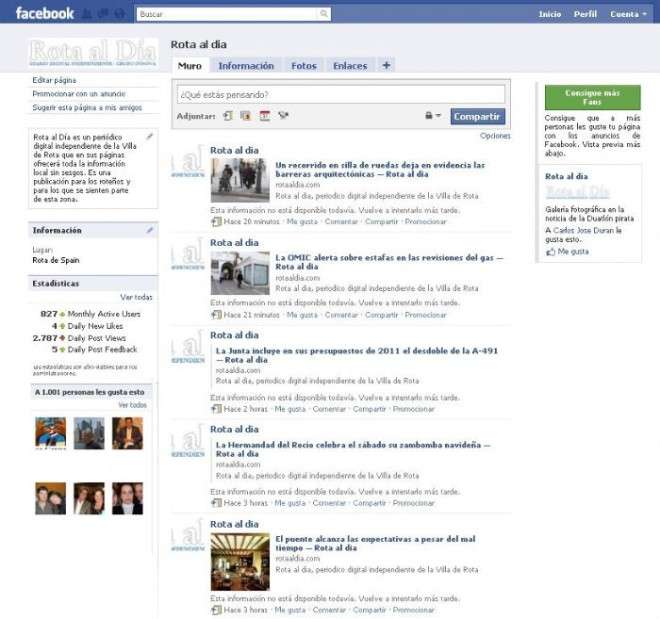
Task: Open Cuenta dropdown menu
Action: [x=628, y=14]
